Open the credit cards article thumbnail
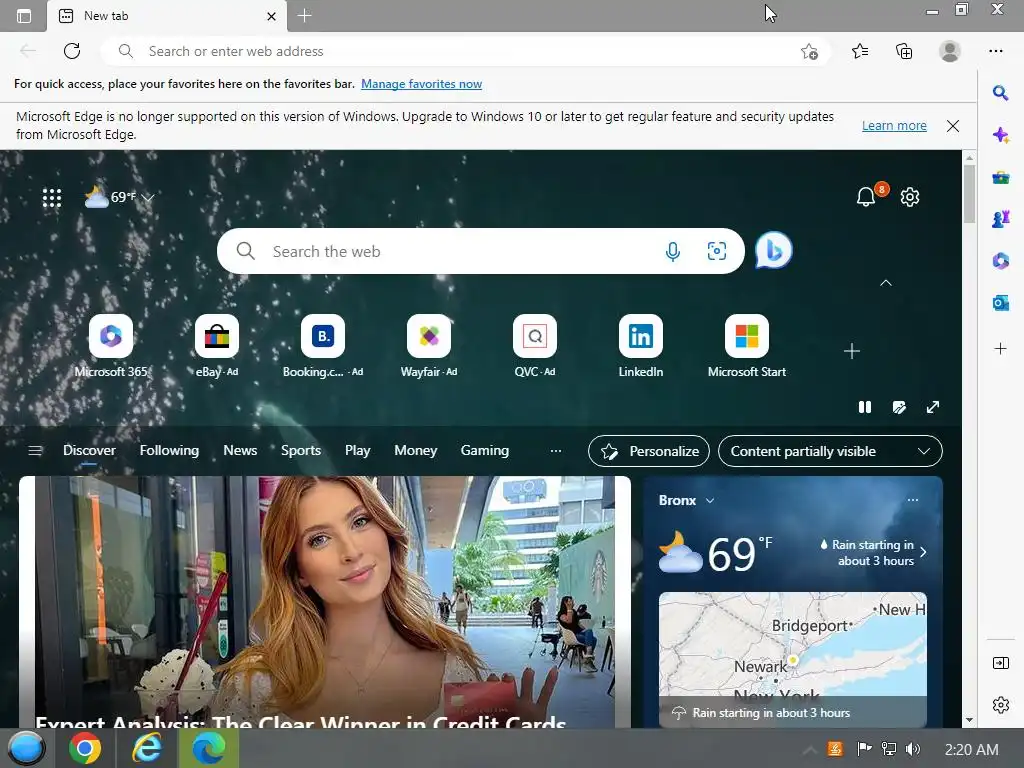The width and height of the screenshot is (1024, 768). pyautogui.click(x=325, y=602)
